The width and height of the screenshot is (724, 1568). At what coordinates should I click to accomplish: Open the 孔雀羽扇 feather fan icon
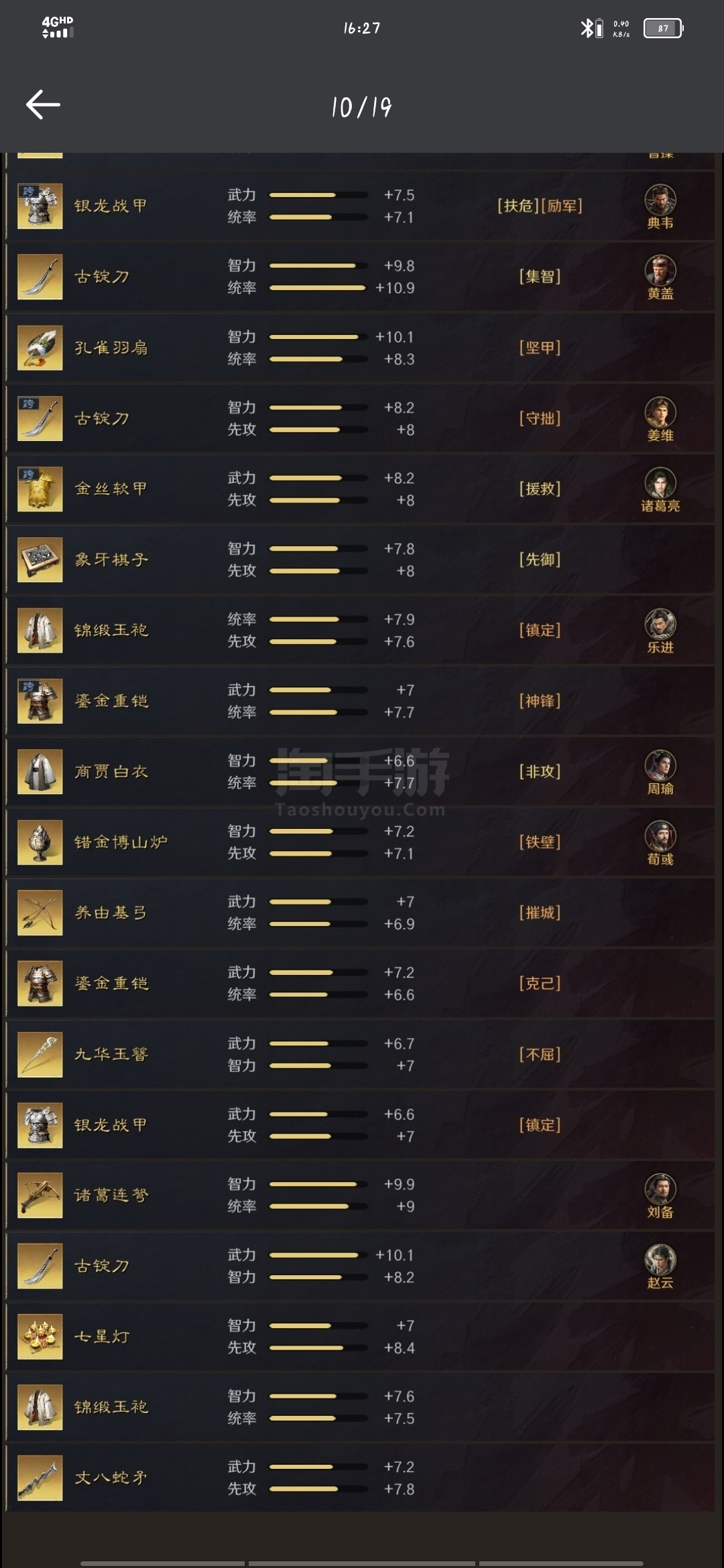point(40,348)
